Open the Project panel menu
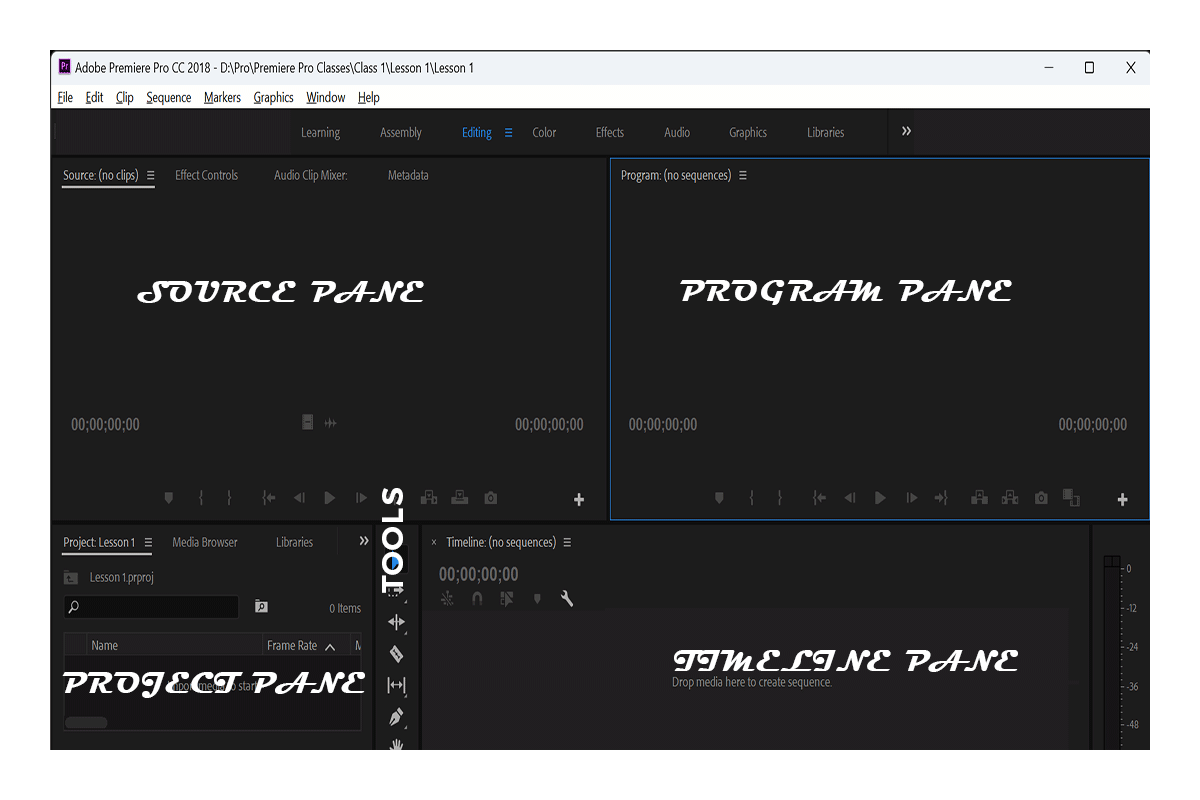Image resolution: width=1200 pixels, height=800 pixels. [148, 542]
